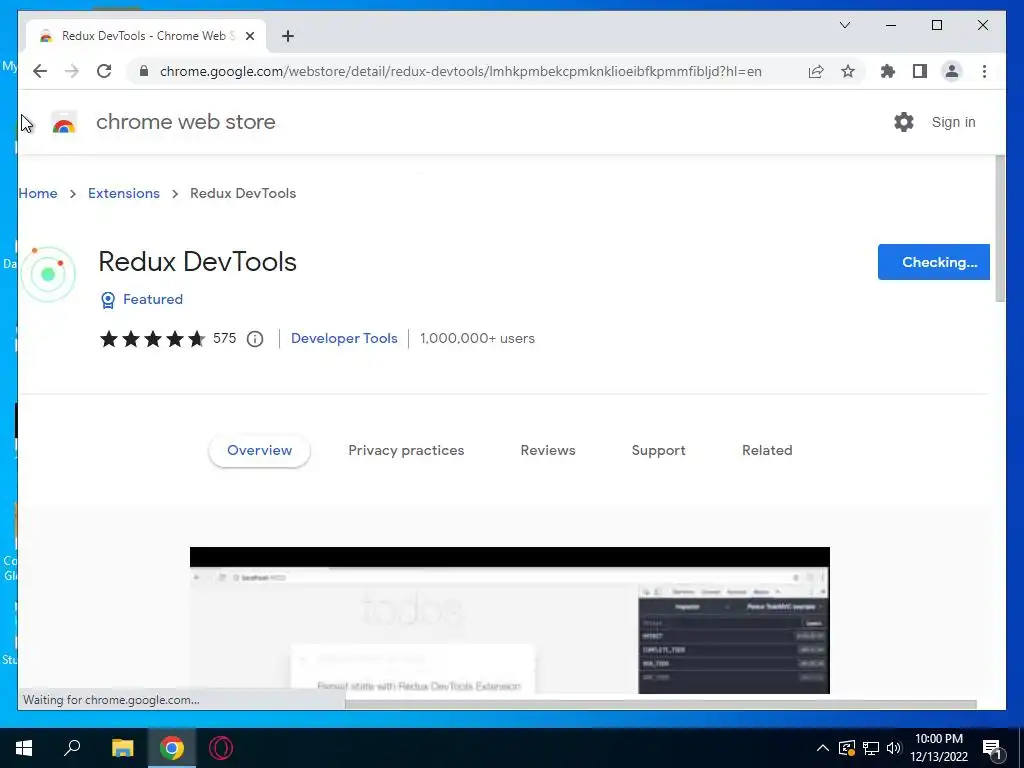Screen dimensions: 1024x768
Task: Open Windows taskbar search
Action: tap(72, 748)
